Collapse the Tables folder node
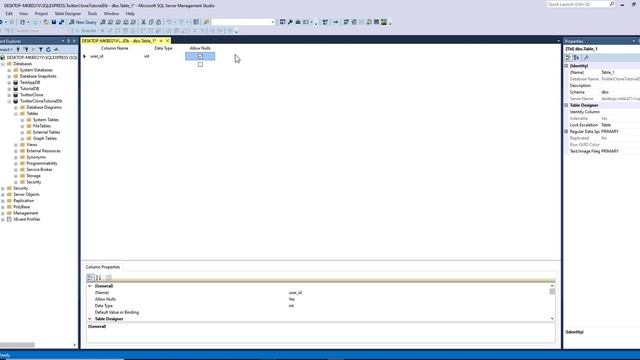The width and height of the screenshot is (640, 360). point(16,113)
